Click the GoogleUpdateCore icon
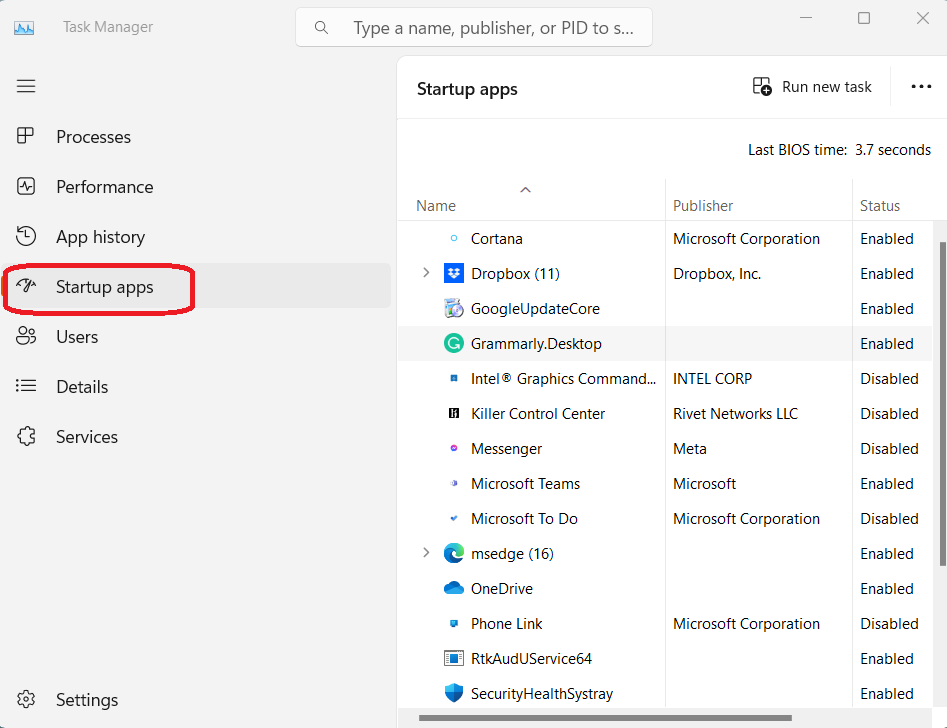 [x=454, y=309]
